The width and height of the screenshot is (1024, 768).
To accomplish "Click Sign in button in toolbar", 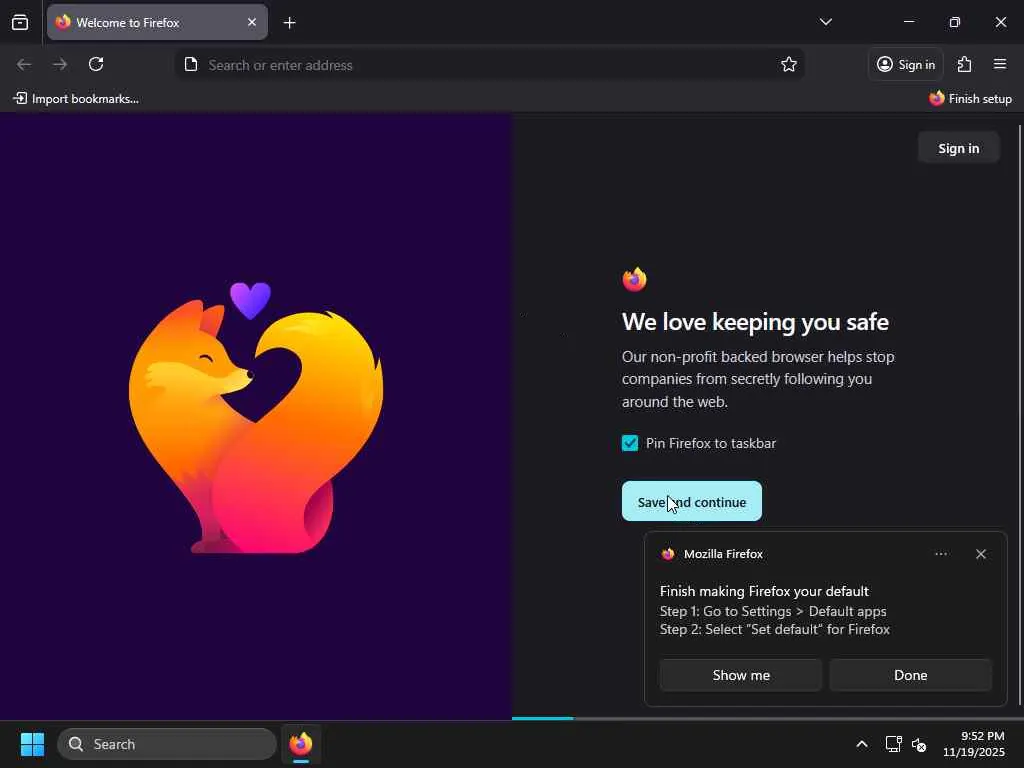I will click(905, 64).
